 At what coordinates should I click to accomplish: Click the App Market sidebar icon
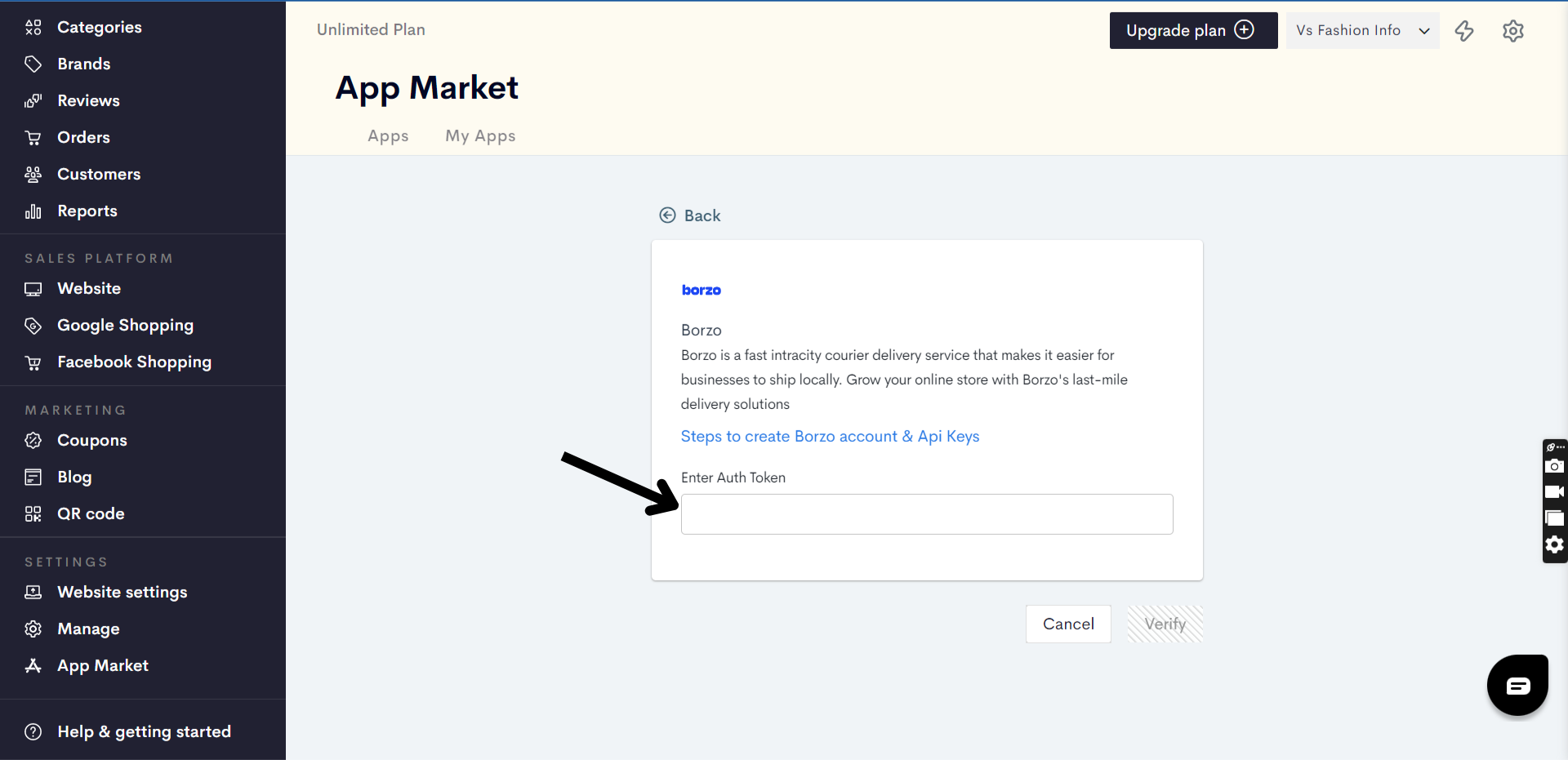tap(33, 665)
